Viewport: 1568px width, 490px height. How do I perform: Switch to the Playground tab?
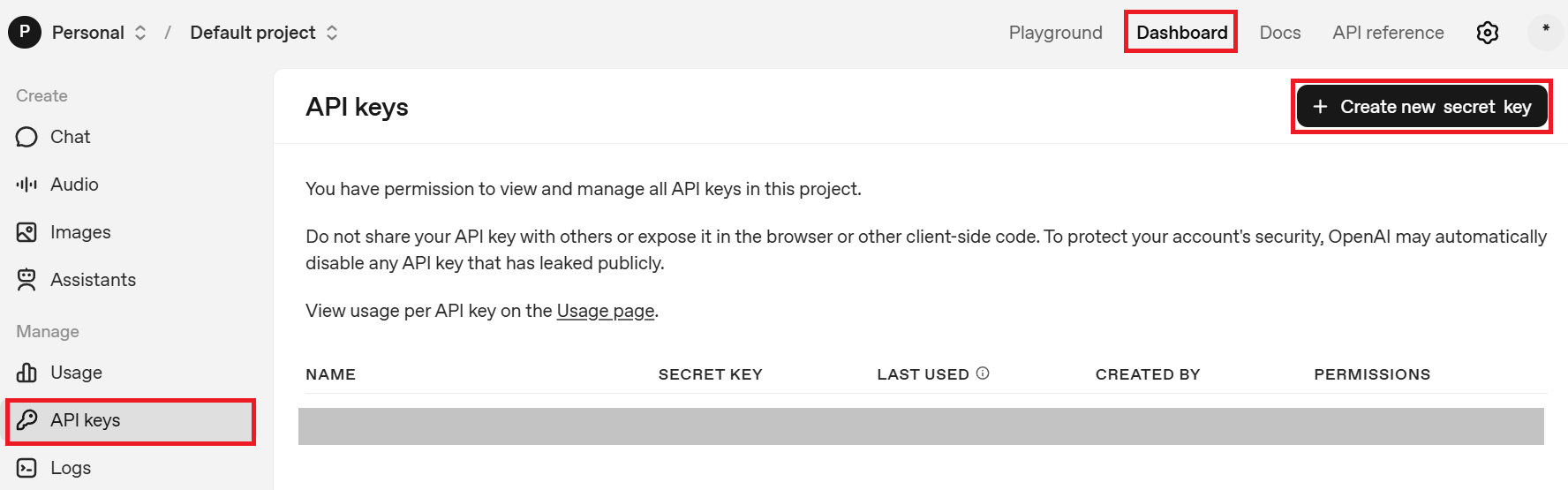tap(1055, 33)
